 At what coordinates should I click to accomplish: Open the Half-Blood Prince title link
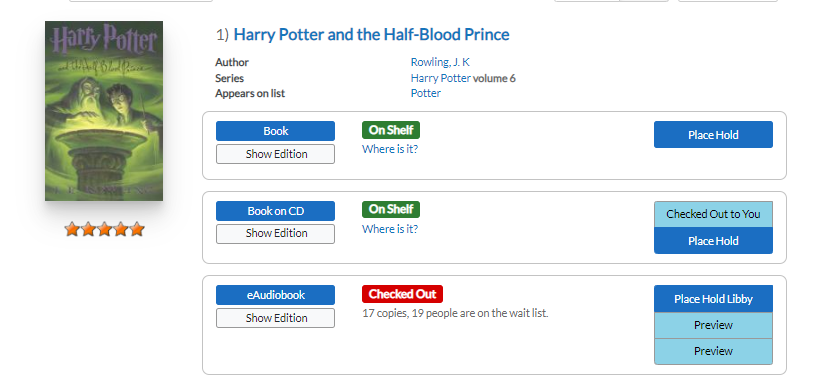(x=371, y=34)
